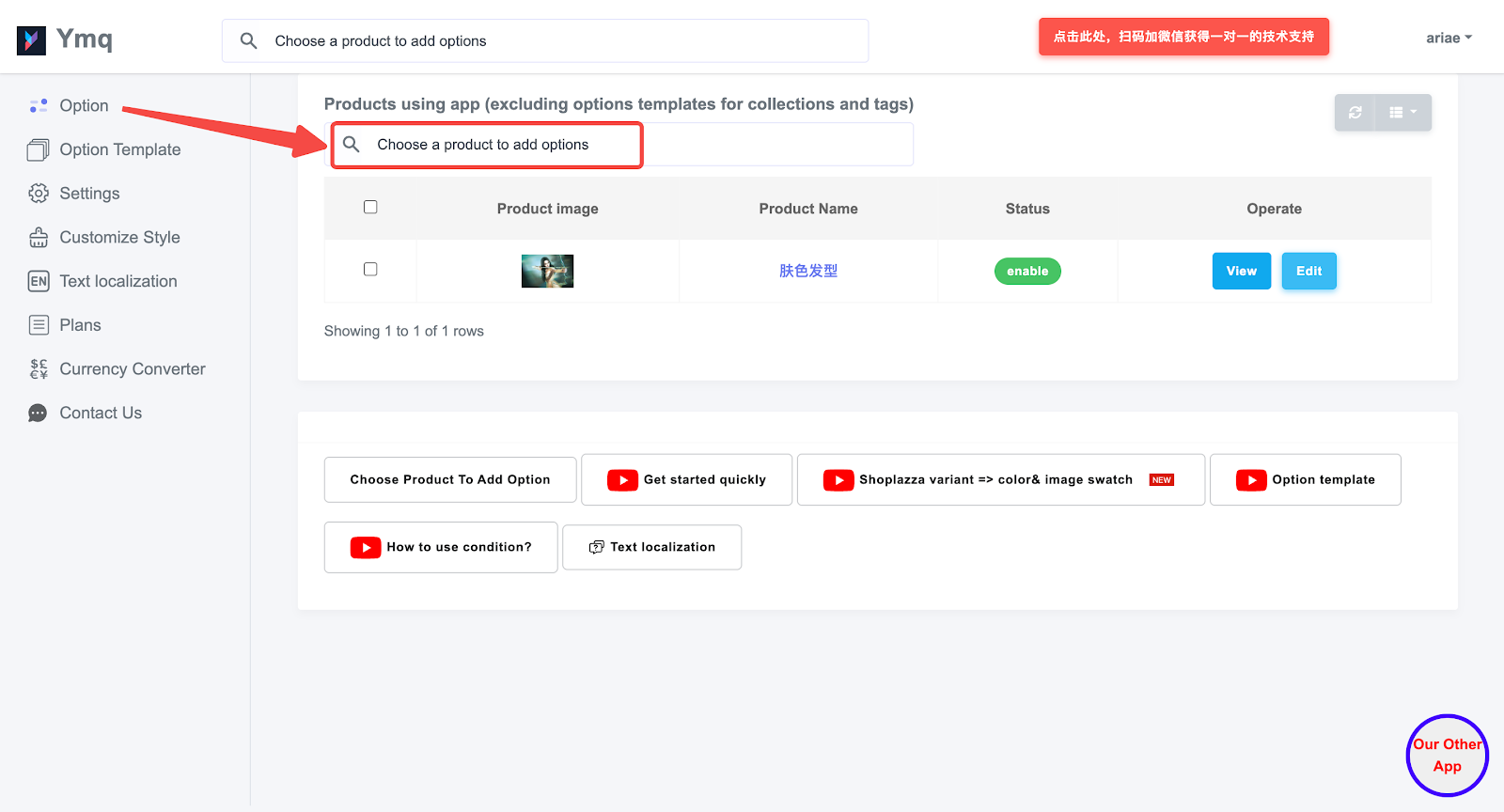This screenshot has height=812, width=1504.
Task: Click the Text localization EN icon
Action: 39,281
